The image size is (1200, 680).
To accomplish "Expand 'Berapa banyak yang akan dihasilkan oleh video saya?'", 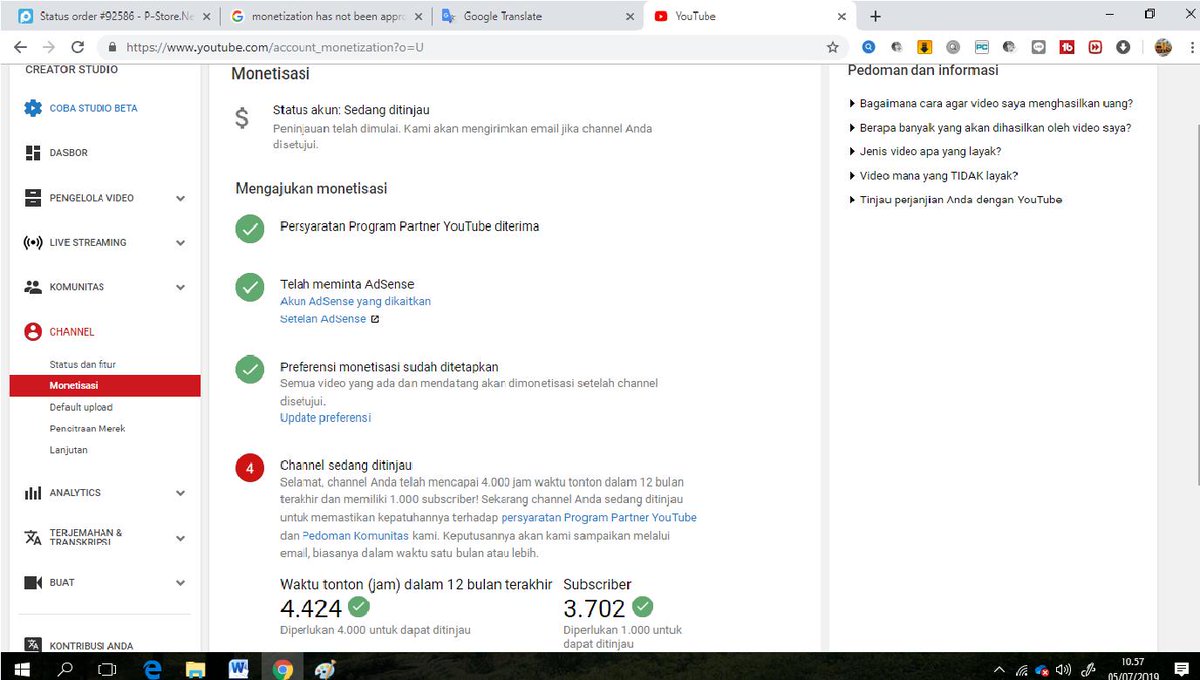I will 989,127.
